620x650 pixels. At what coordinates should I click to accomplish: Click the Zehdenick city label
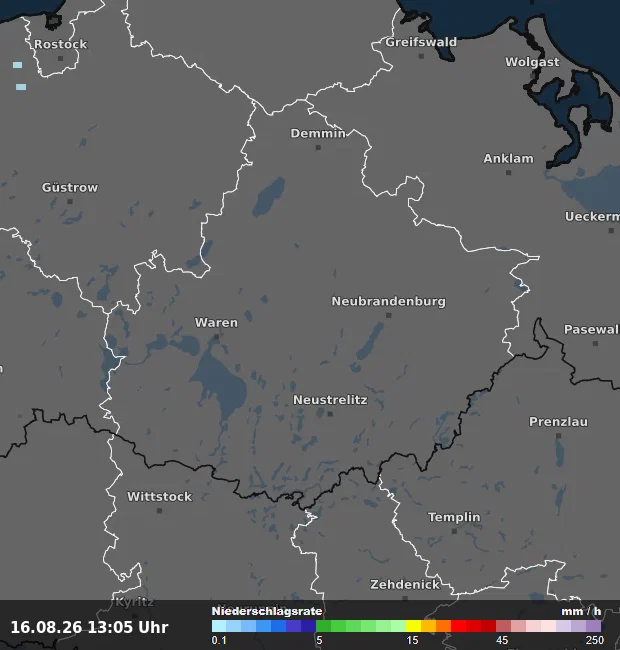point(405,585)
